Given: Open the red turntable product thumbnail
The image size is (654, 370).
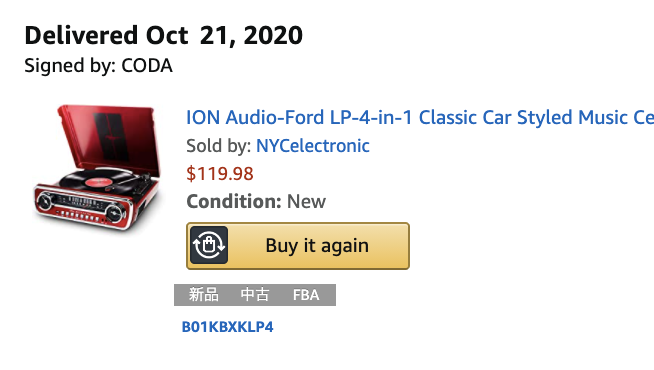Looking at the screenshot, I should [x=97, y=168].
